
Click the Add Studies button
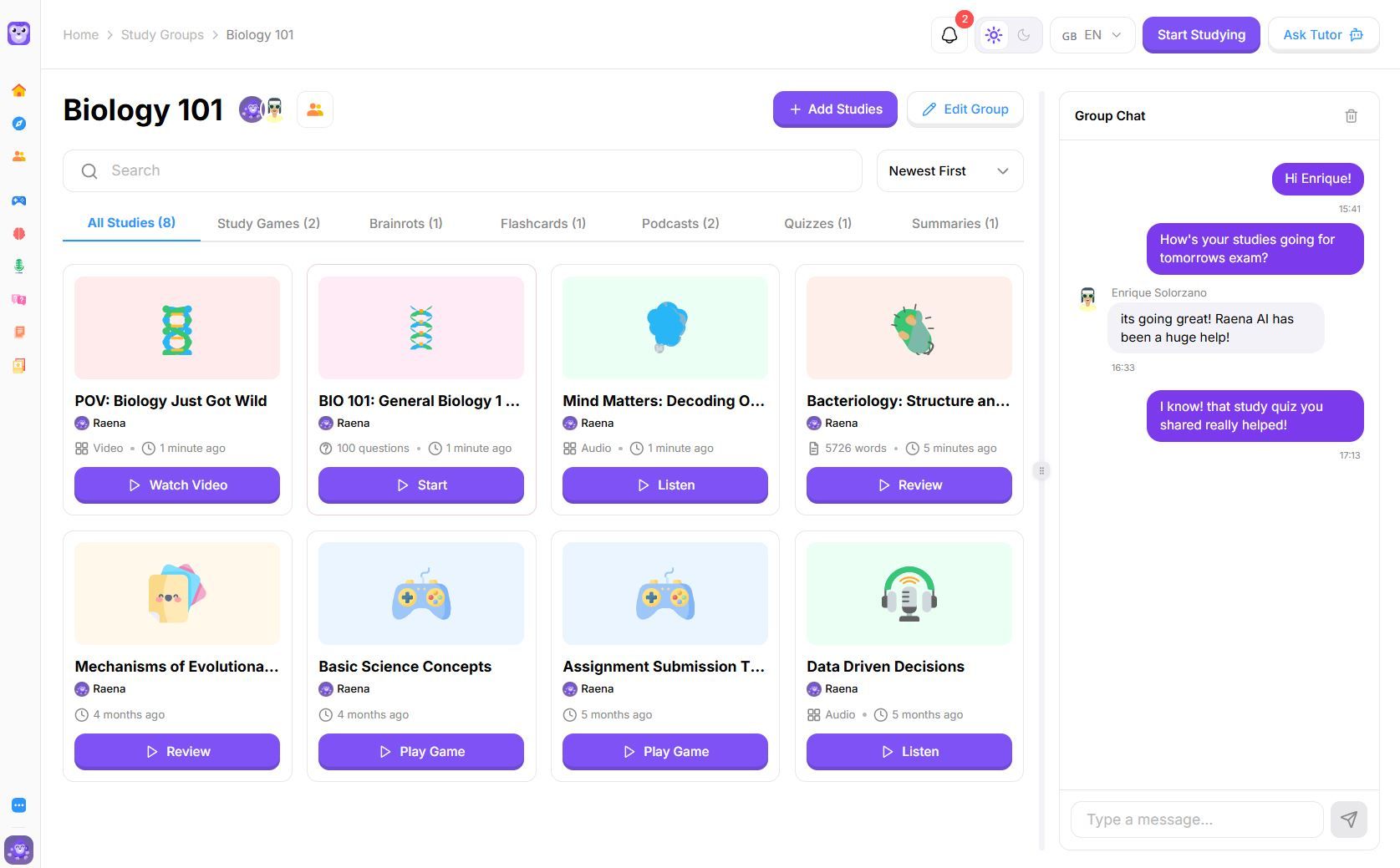pyautogui.click(x=835, y=109)
